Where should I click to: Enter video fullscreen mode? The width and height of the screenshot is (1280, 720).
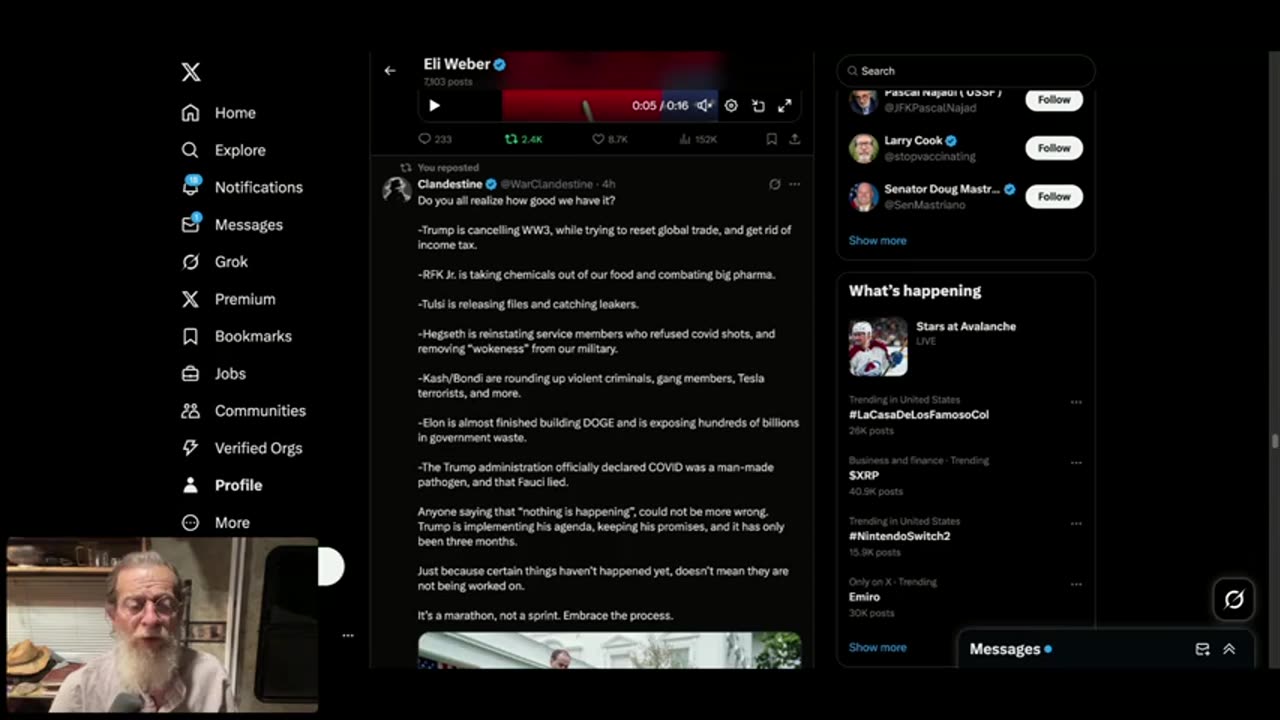[785, 105]
